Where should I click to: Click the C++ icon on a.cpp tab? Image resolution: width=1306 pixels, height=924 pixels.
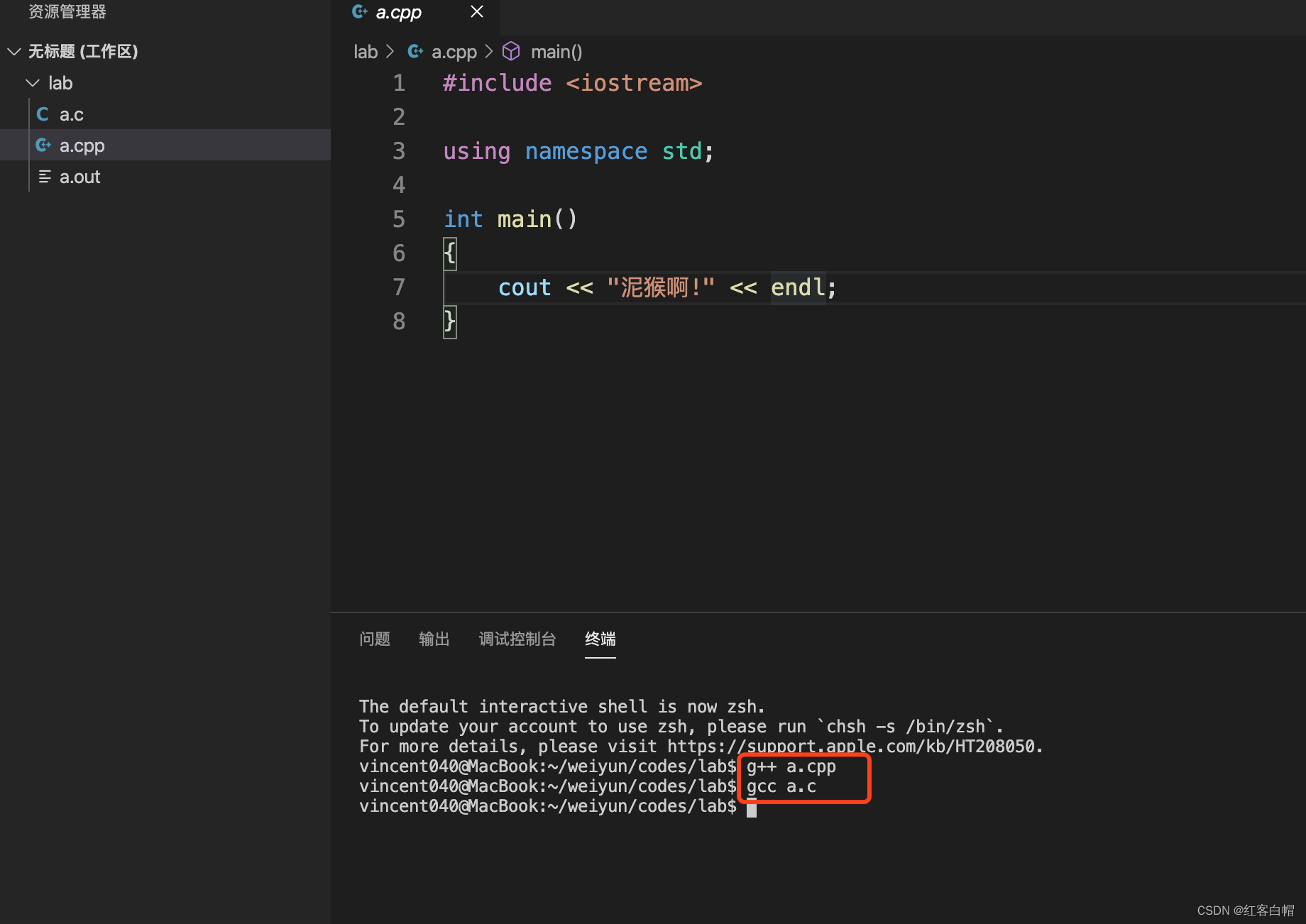click(360, 12)
